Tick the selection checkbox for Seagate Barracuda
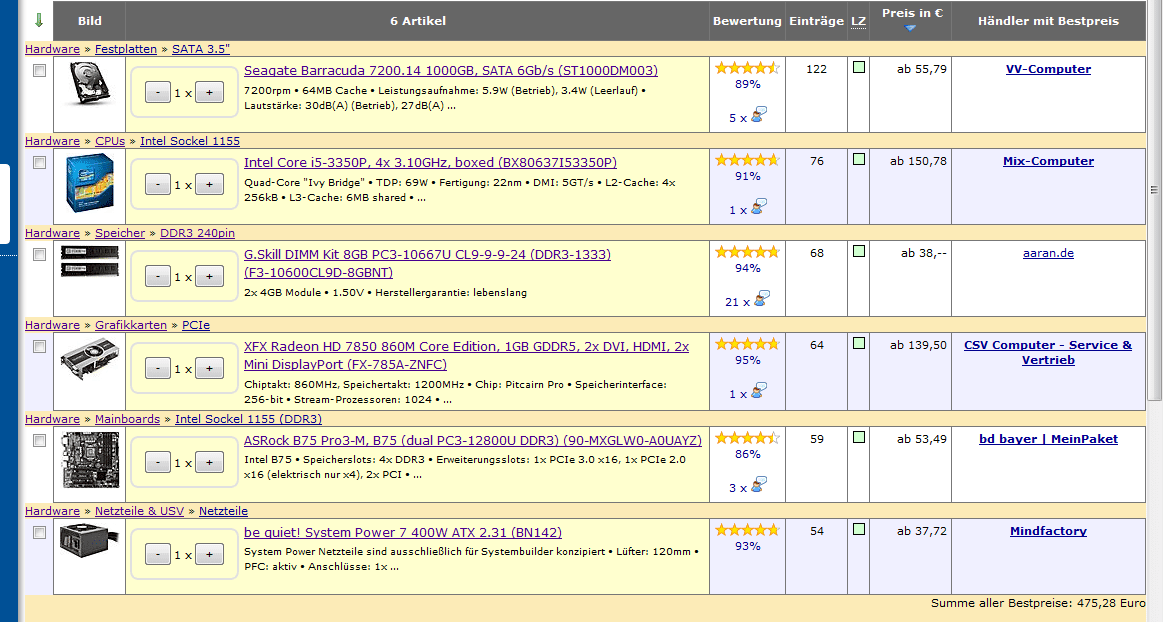The width and height of the screenshot is (1163, 622). tap(39, 70)
